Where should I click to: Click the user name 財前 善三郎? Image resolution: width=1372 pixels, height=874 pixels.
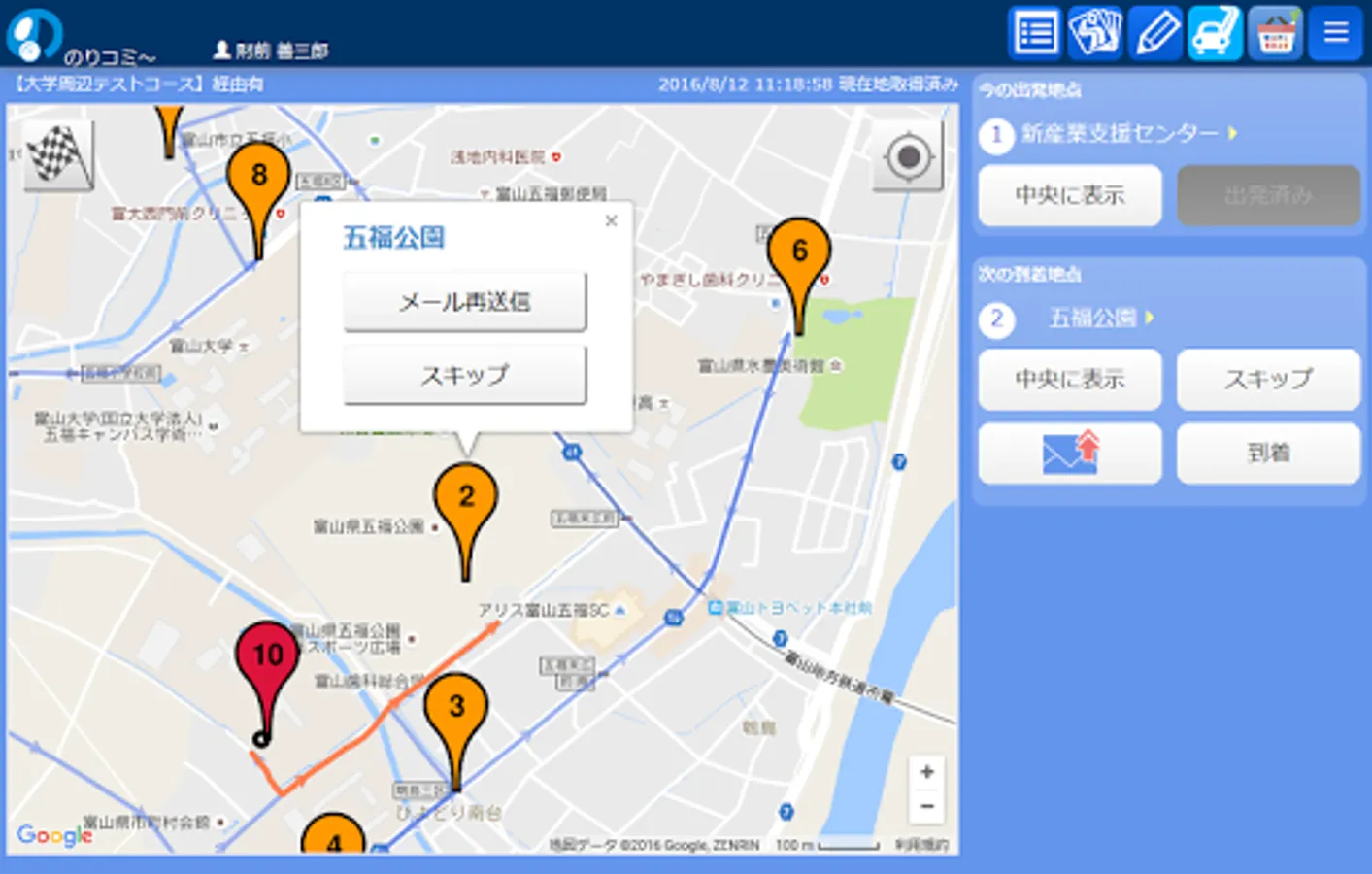[x=271, y=50]
